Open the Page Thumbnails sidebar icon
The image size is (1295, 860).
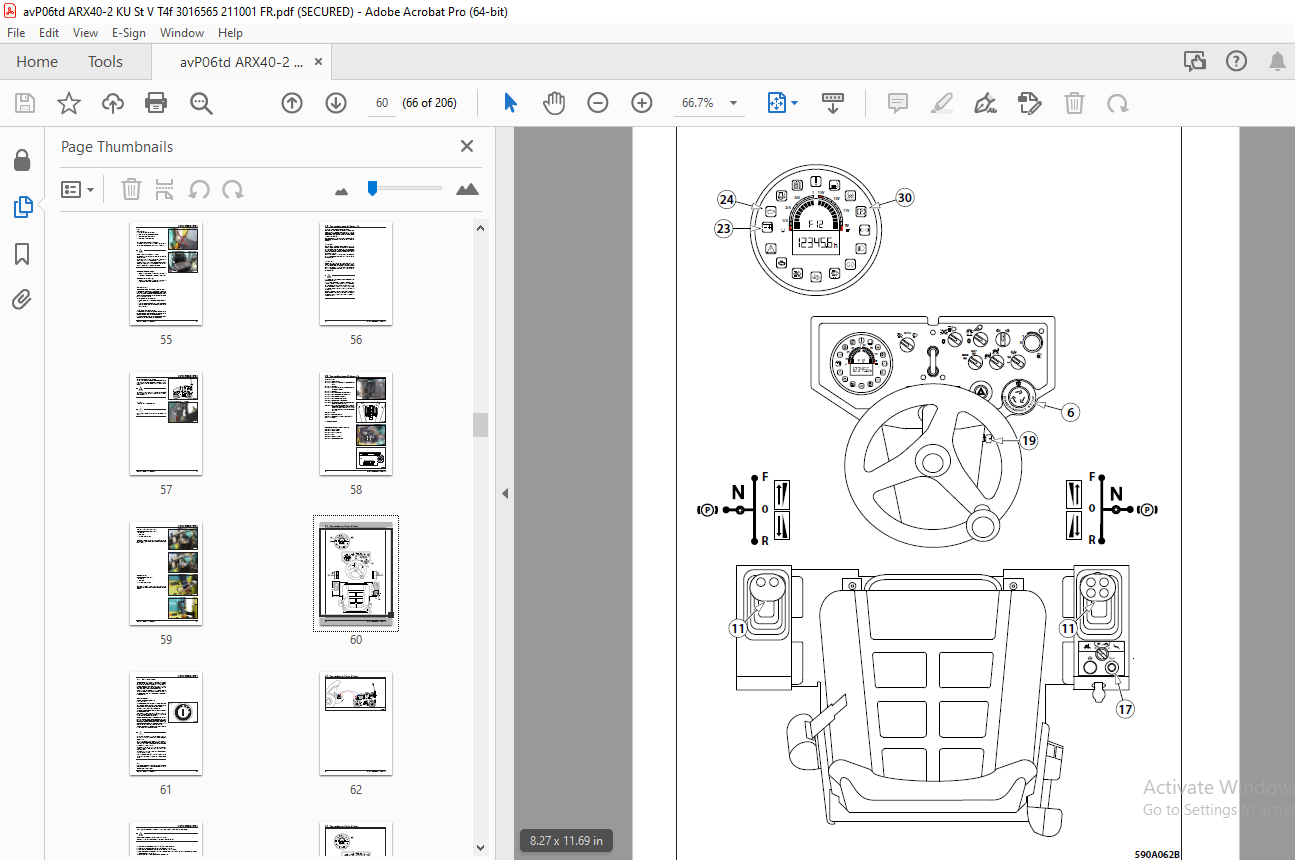(x=22, y=207)
